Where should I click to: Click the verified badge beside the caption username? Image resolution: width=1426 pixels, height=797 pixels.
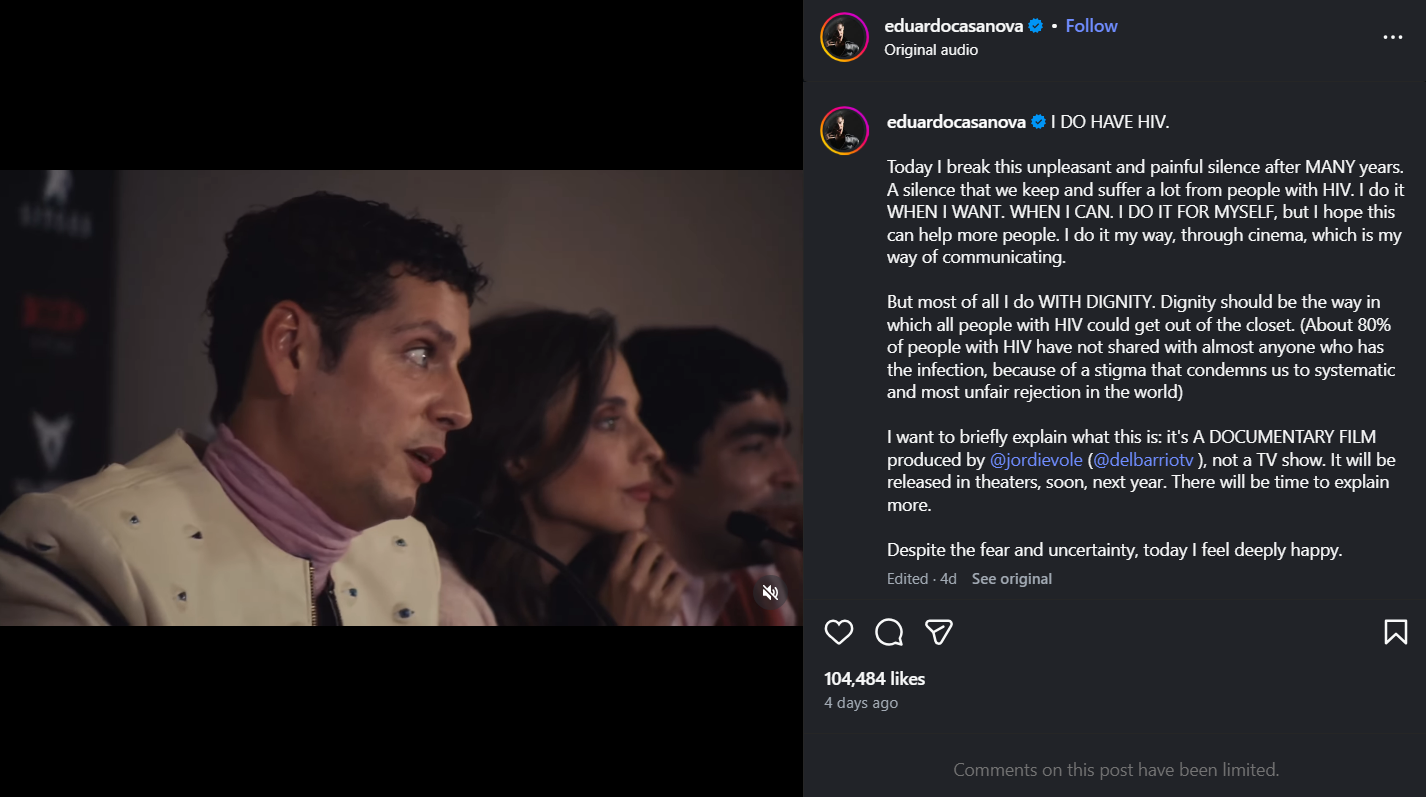click(x=1038, y=122)
